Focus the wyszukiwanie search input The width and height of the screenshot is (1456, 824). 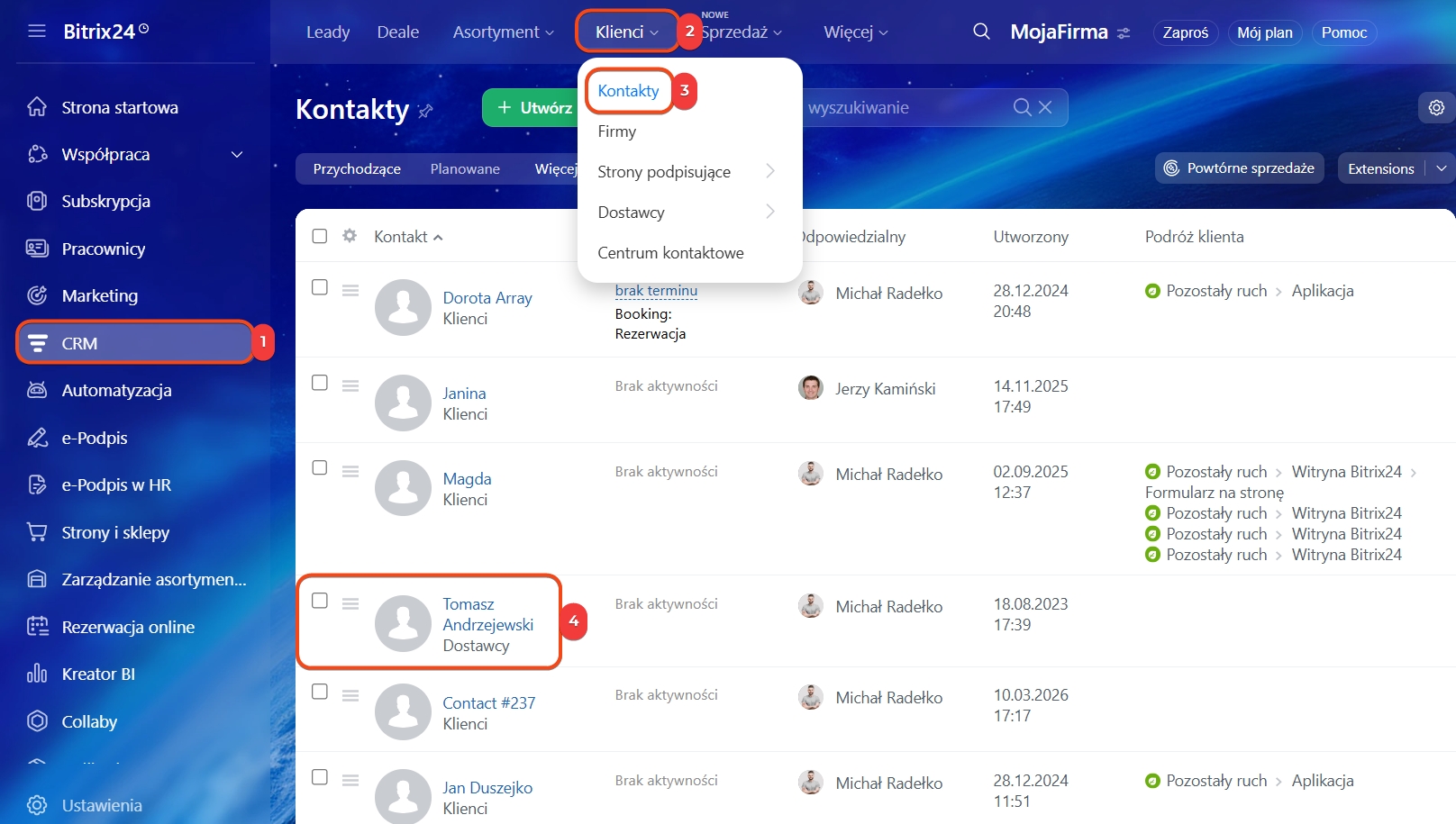901,108
